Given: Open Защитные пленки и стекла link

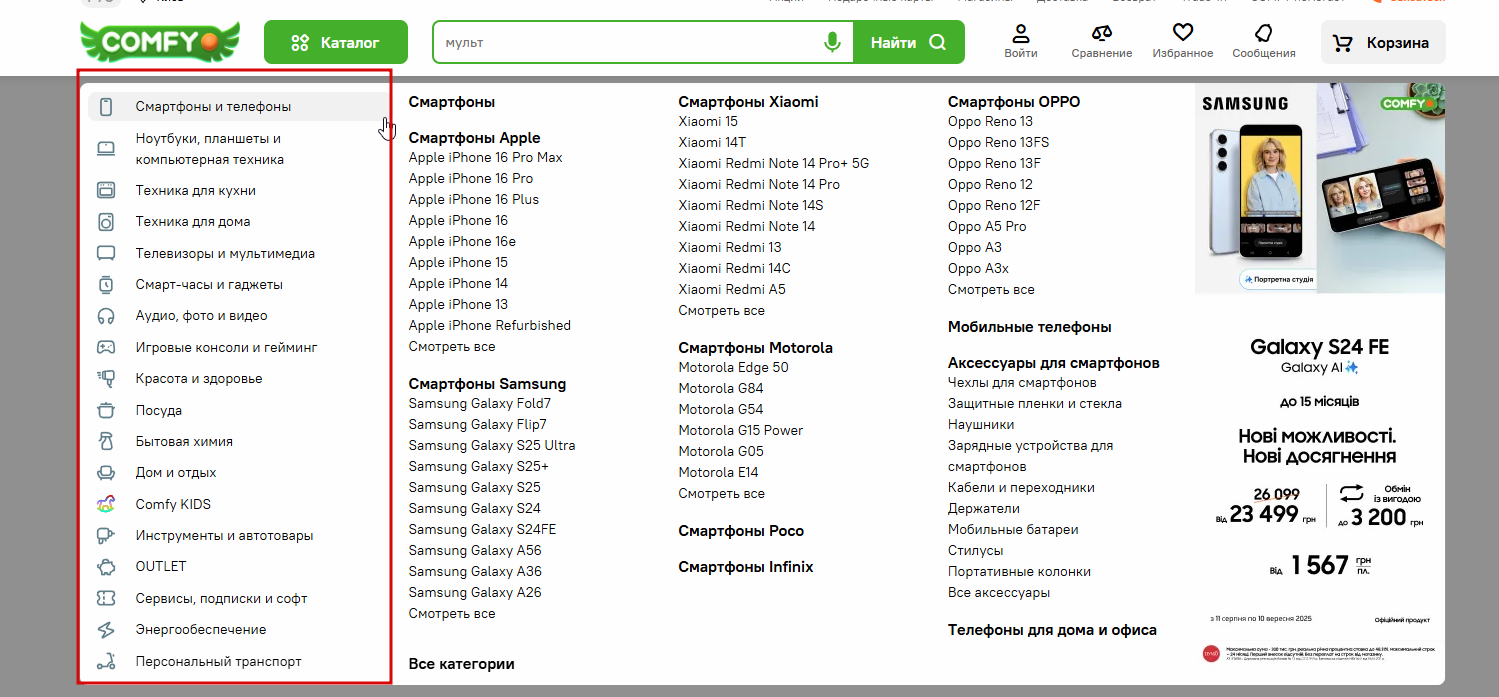Looking at the screenshot, I should pyautogui.click(x=1035, y=404).
